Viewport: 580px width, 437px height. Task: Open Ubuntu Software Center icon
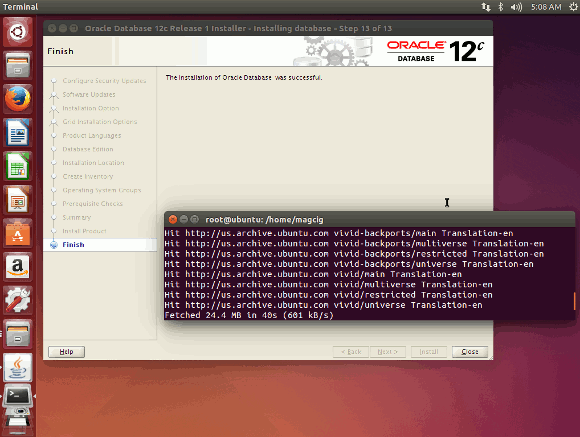tap(18, 233)
